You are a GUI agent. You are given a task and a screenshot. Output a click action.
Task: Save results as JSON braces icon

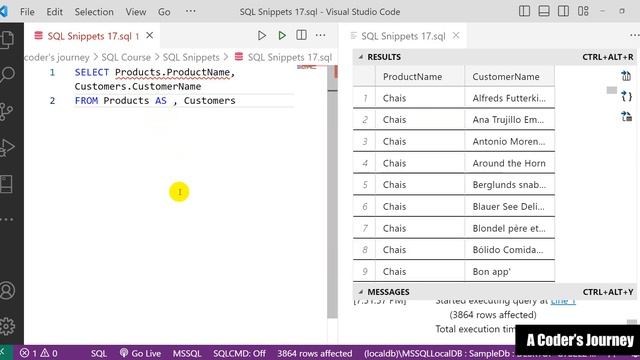point(626,96)
